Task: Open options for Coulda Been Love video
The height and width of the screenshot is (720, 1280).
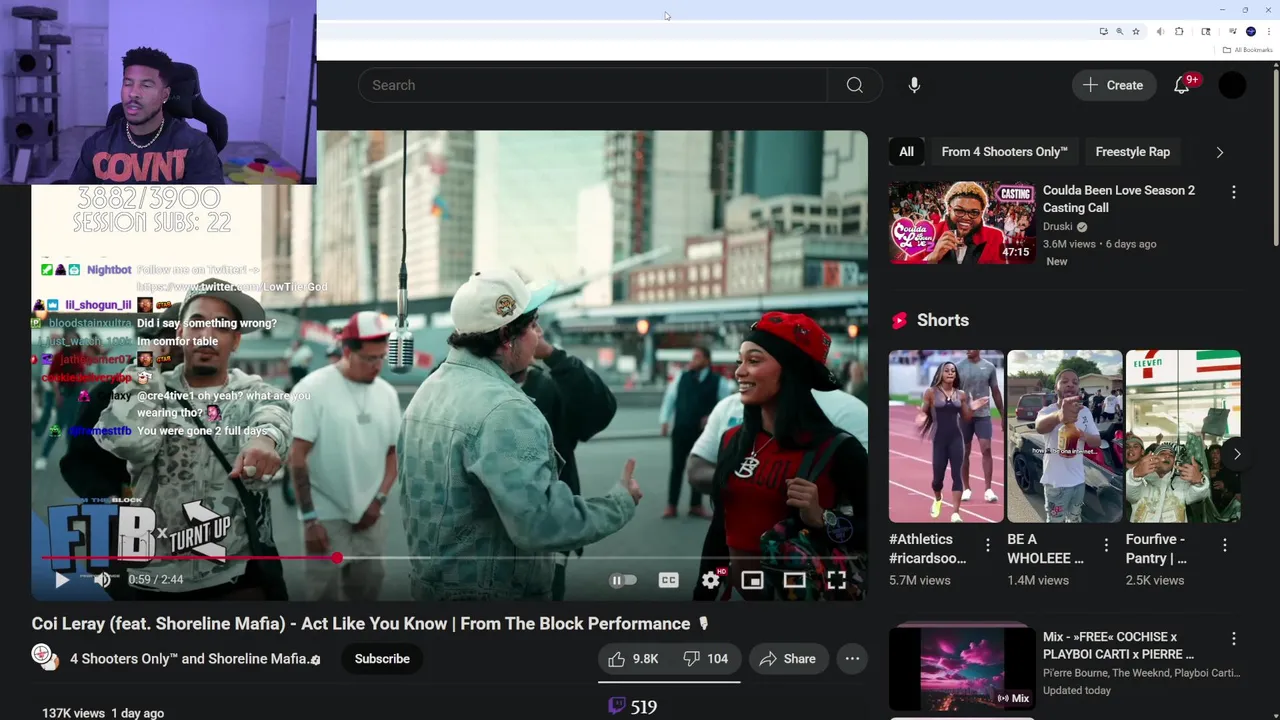Action: (1233, 192)
